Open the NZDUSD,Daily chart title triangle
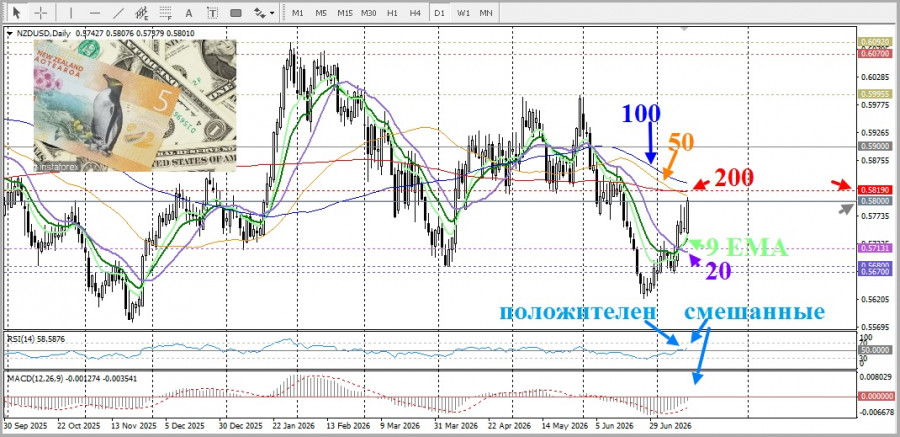 click(x=10, y=33)
